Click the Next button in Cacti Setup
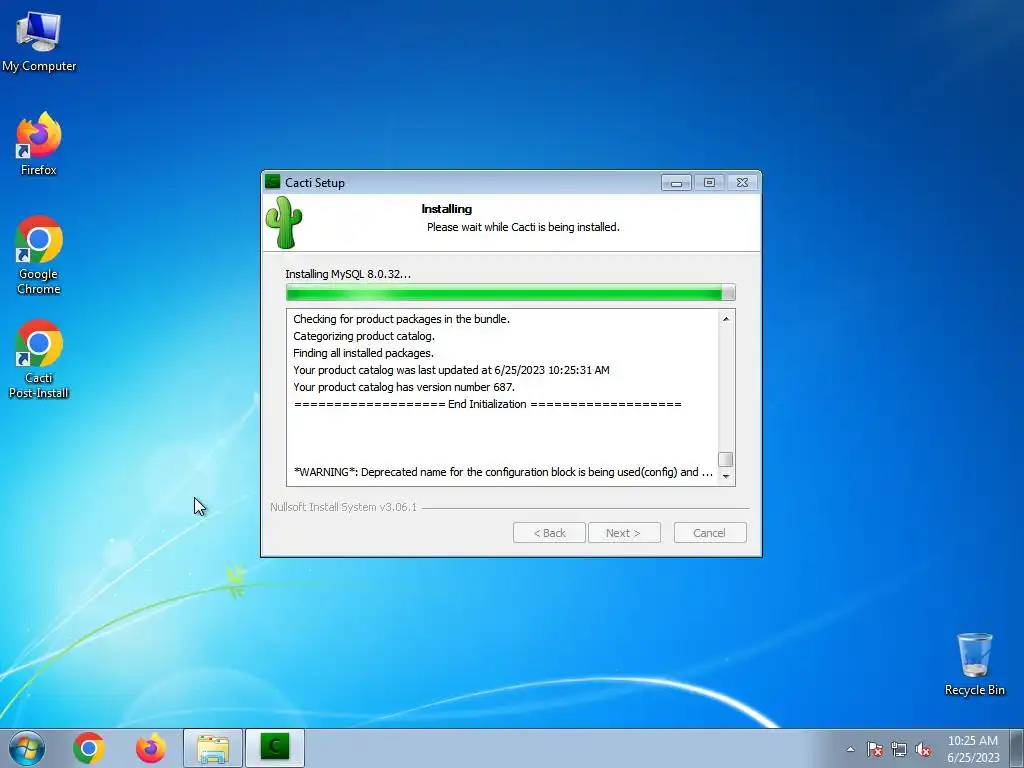This screenshot has width=1024, height=768. click(x=624, y=533)
